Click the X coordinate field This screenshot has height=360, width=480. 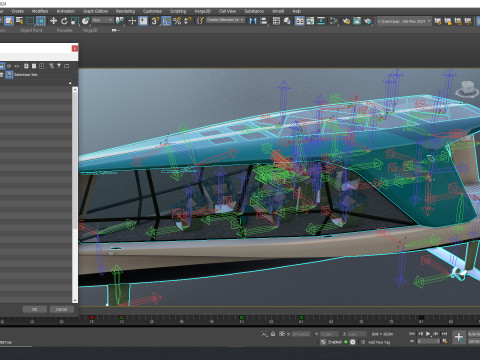point(301,334)
